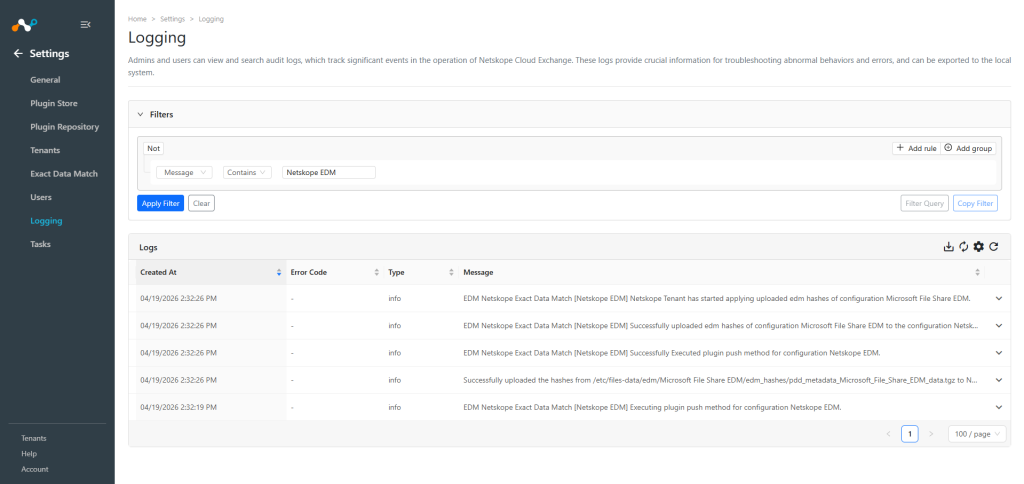1024x484 pixels.
Task: Click the Clear filter button
Action: click(202, 203)
